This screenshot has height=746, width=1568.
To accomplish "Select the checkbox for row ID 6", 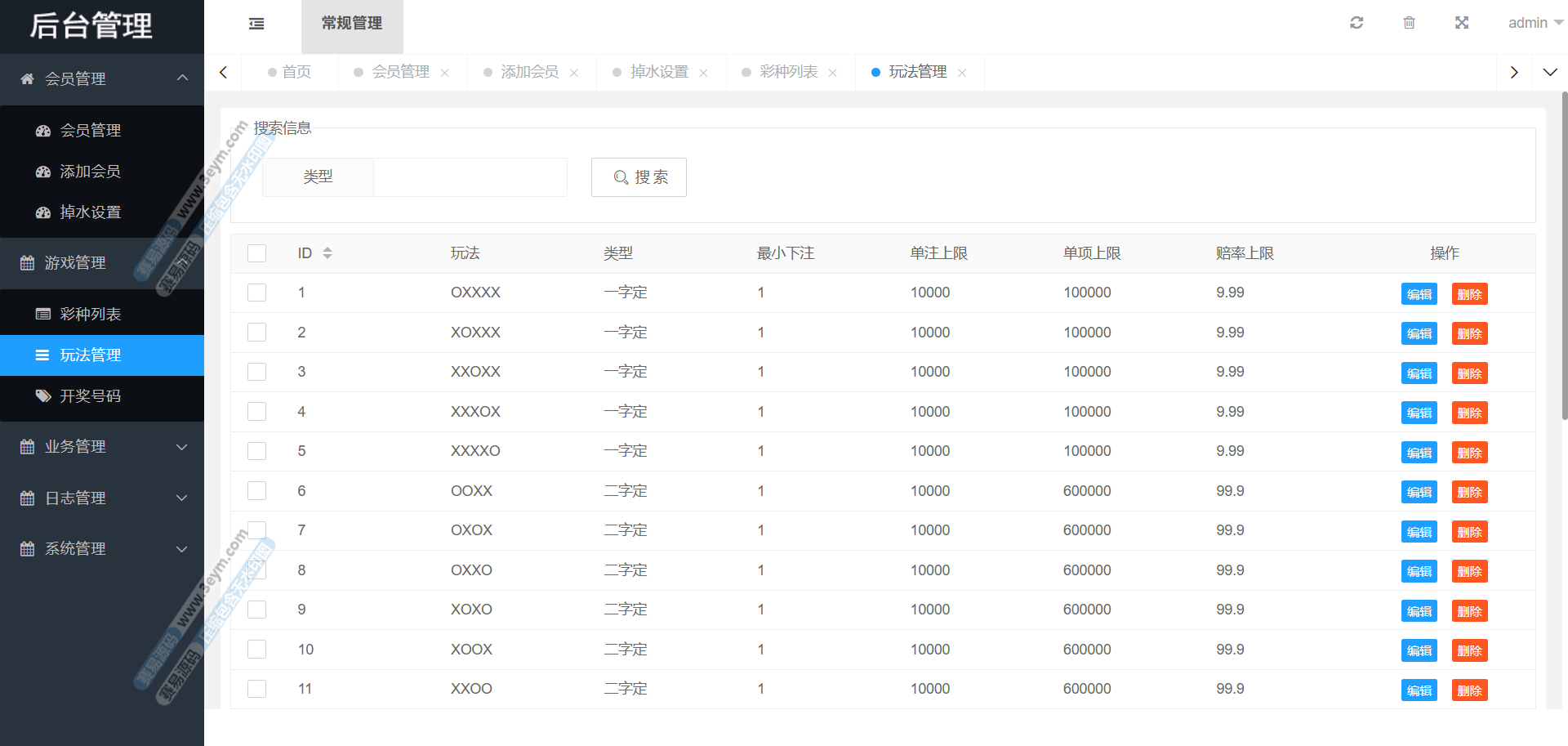I will tap(257, 491).
